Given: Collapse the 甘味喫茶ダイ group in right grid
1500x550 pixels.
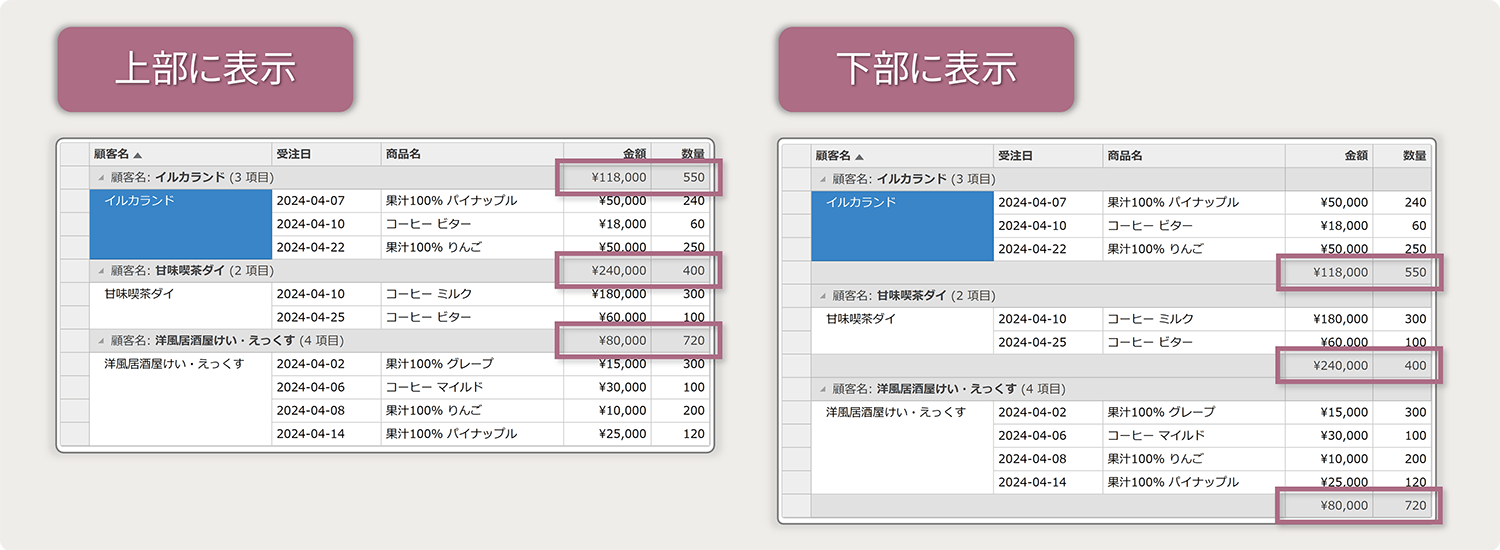Looking at the screenshot, I should (822, 296).
